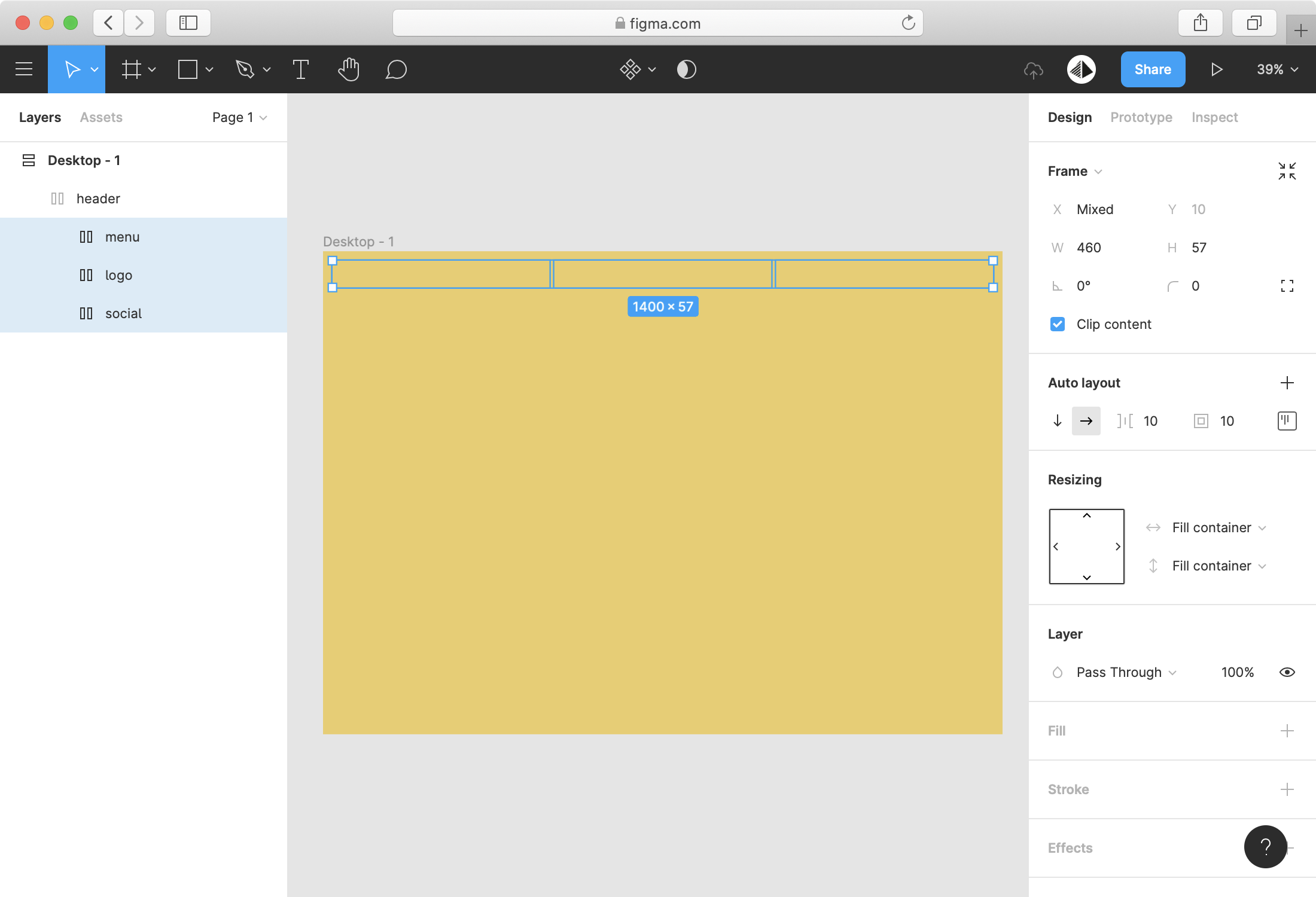The image size is (1316, 897).
Task: Select the social layer
Action: [144, 313]
